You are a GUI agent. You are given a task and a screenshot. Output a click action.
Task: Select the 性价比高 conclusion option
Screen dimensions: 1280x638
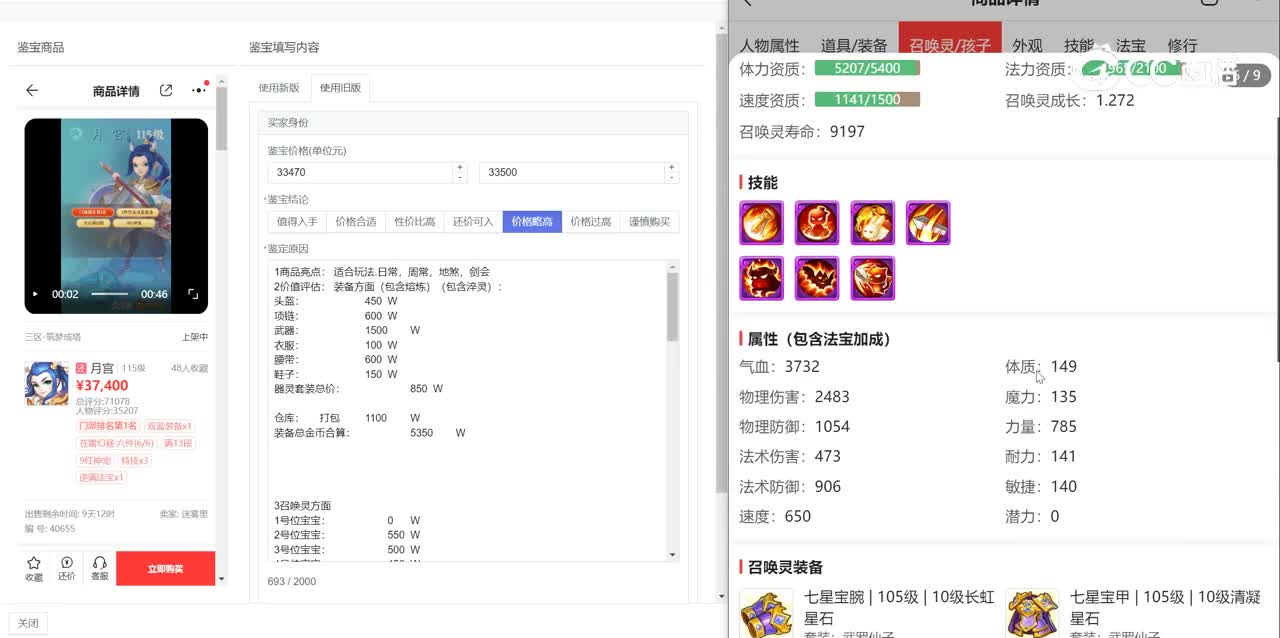pyautogui.click(x=415, y=222)
